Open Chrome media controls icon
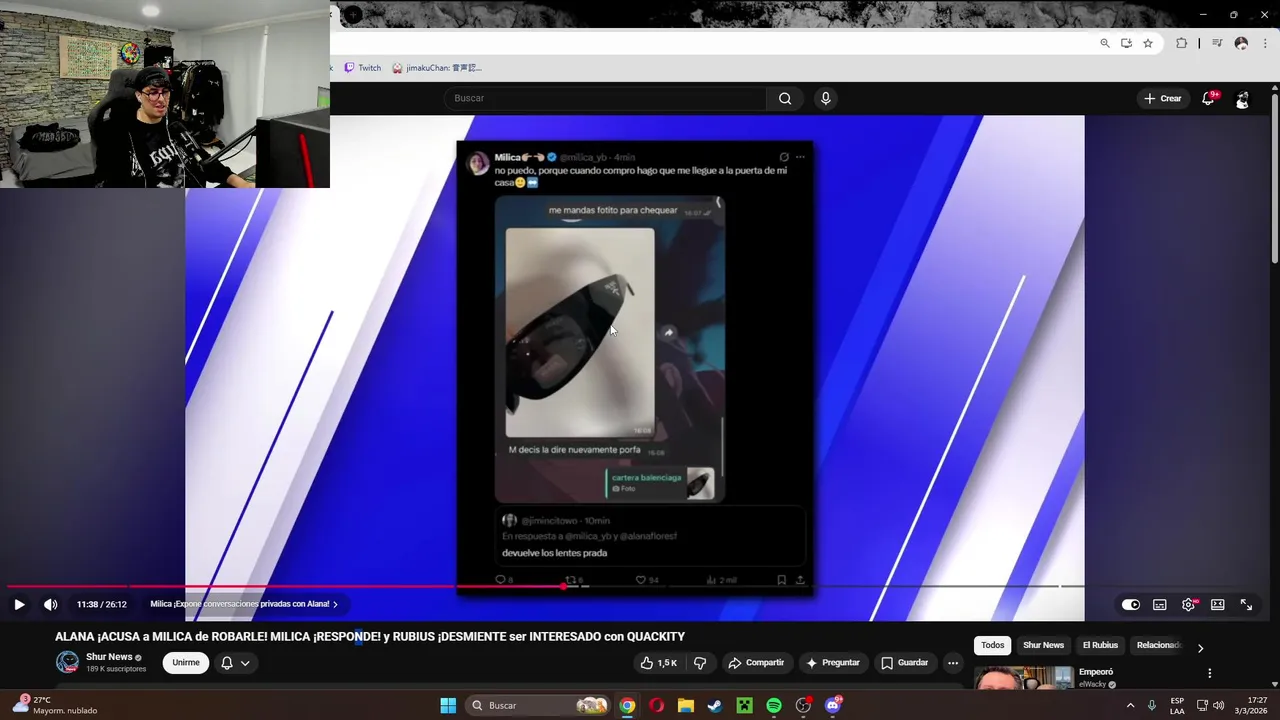 [1217, 43]
